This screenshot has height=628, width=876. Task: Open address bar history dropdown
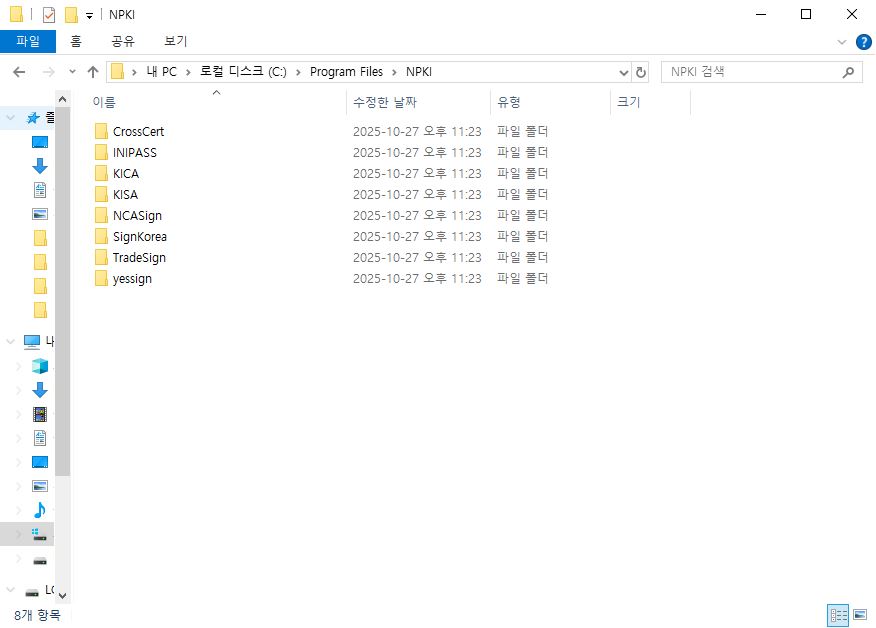click(623, 72)
